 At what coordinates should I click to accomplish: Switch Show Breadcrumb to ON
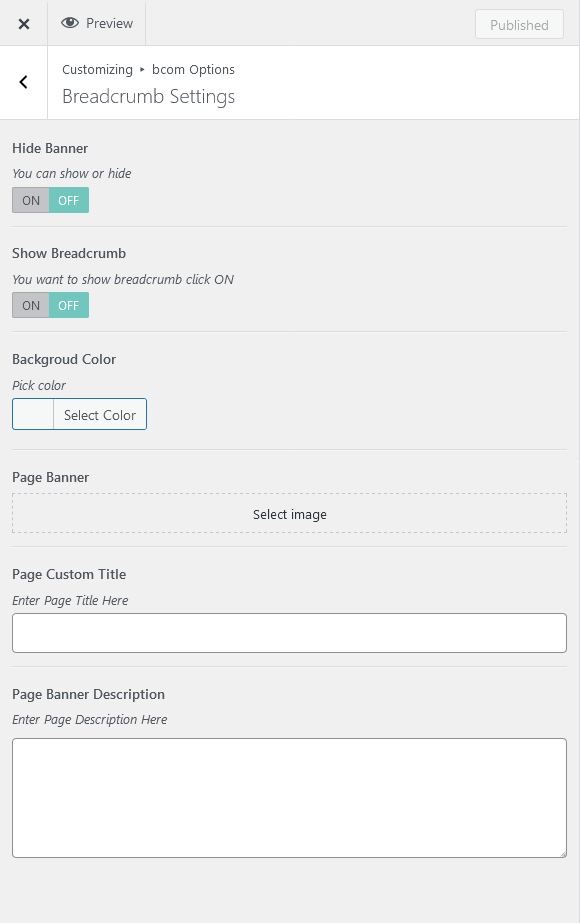click(31, 306)
